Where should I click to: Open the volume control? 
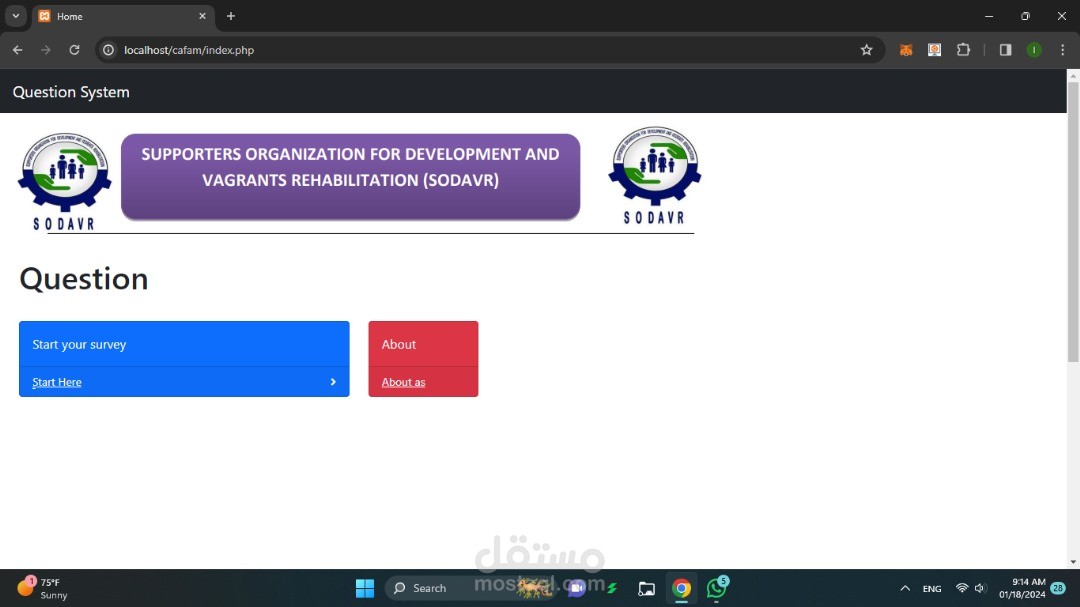980,588
